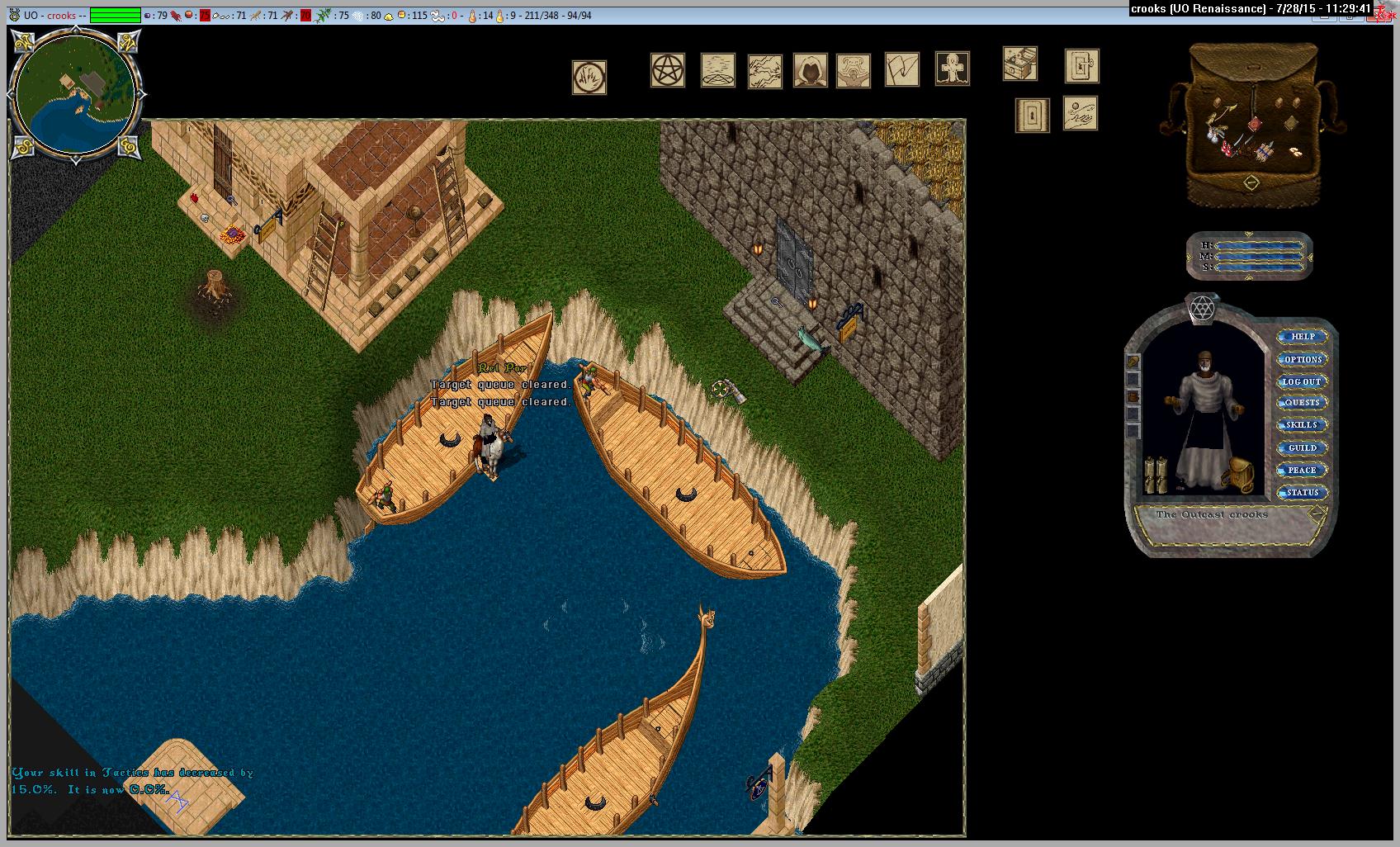Cast the lightning bolts spell icon
Viewport: 1400px width, 847px height.
pos(765,71)
